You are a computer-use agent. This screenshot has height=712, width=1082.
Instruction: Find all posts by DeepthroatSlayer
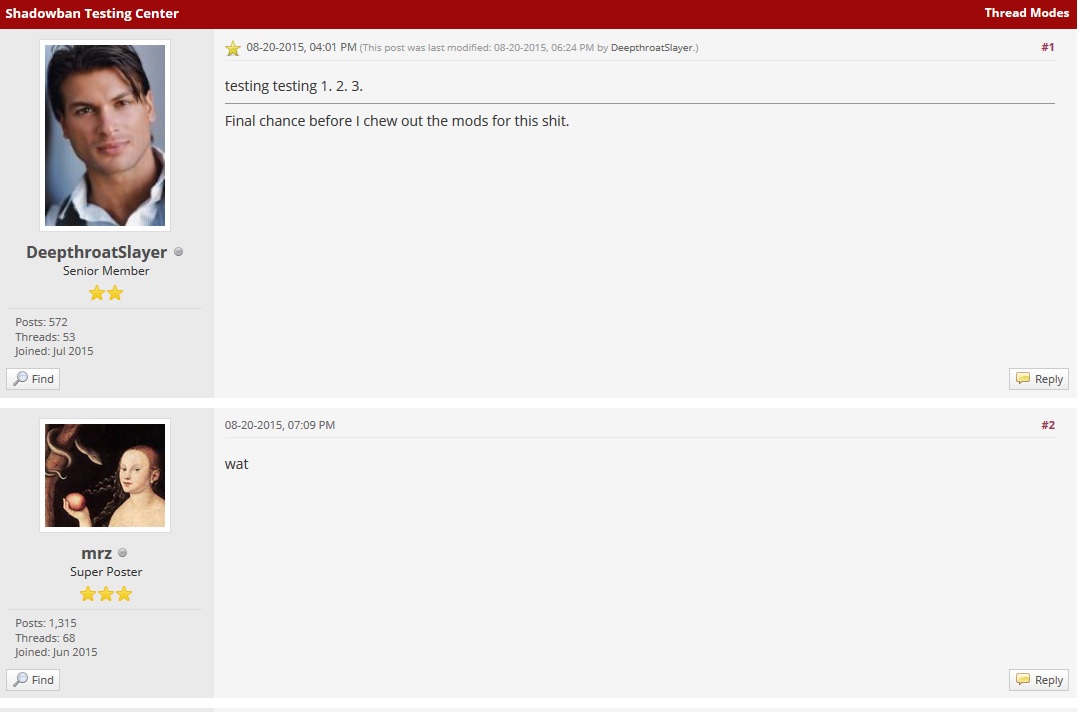tap(33, 379)
